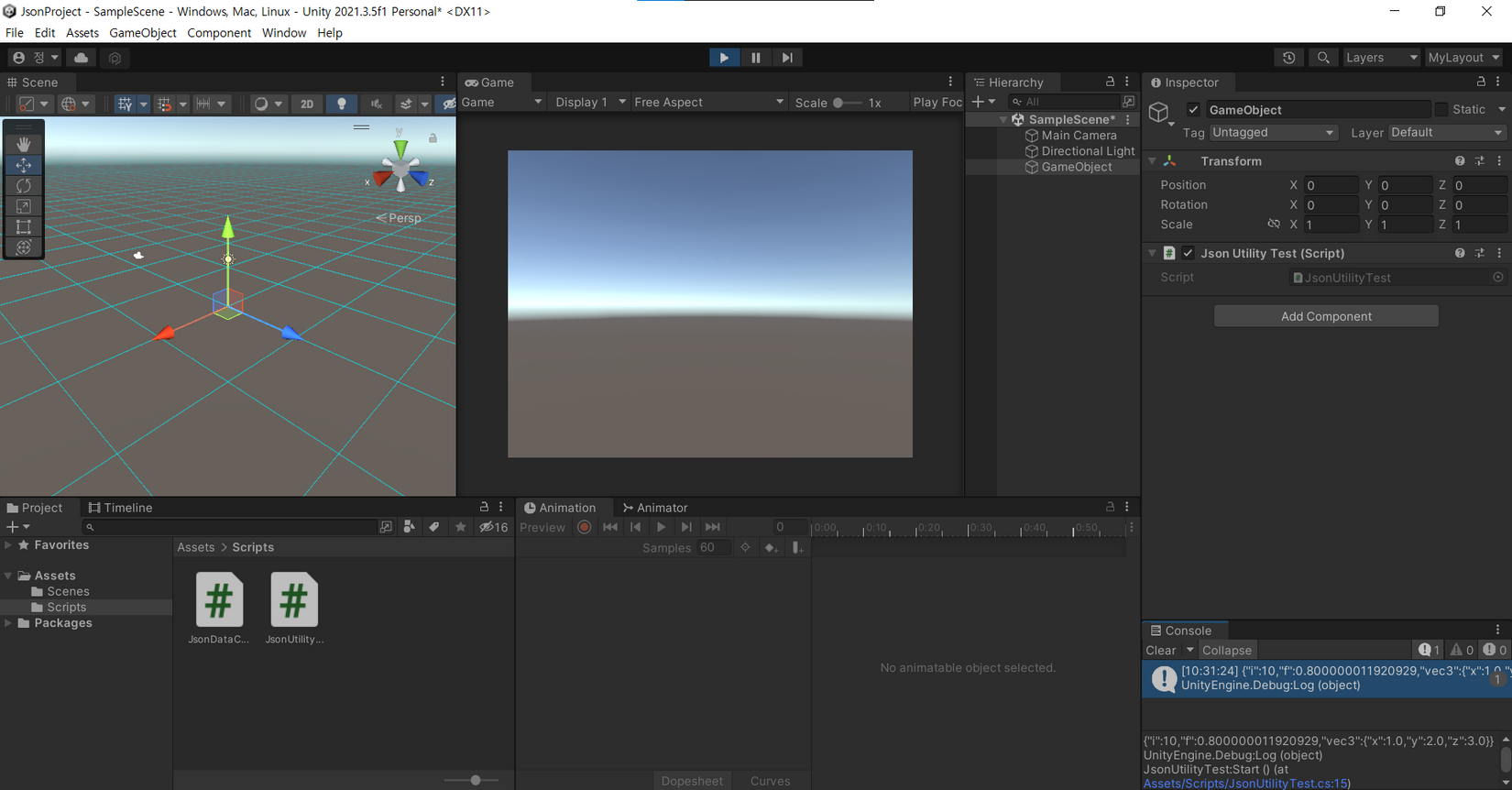Open object picker for Script field

click(1498, 277)
